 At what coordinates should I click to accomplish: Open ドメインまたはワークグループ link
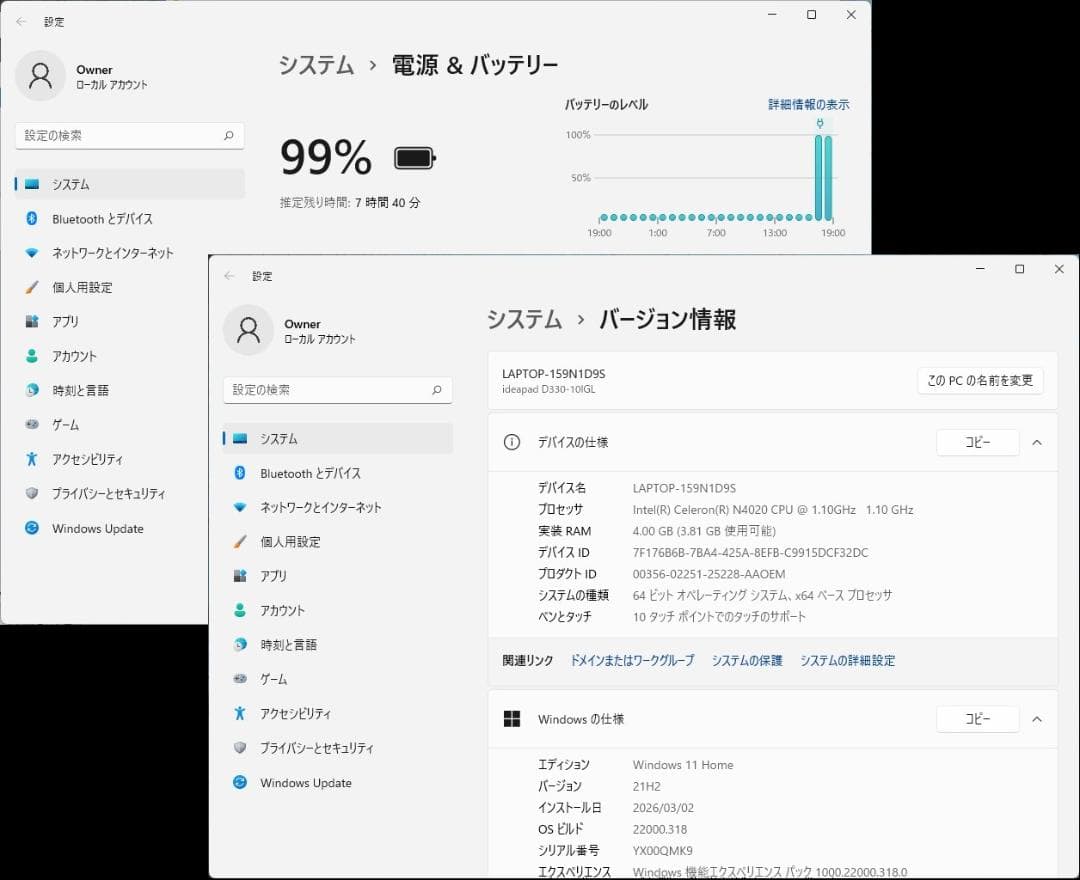(632, 660)
